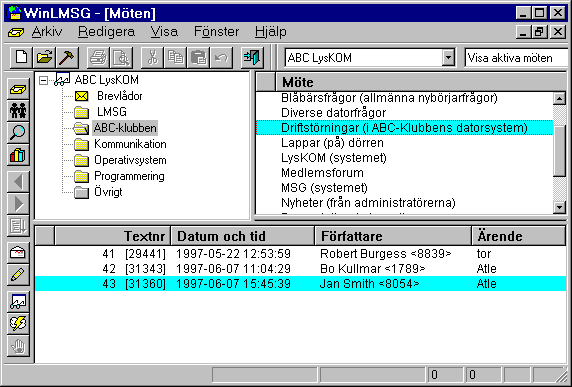Select the LMSG folder in tree
Viewport: 572px width, 387px height.
[x=111, y=112]
